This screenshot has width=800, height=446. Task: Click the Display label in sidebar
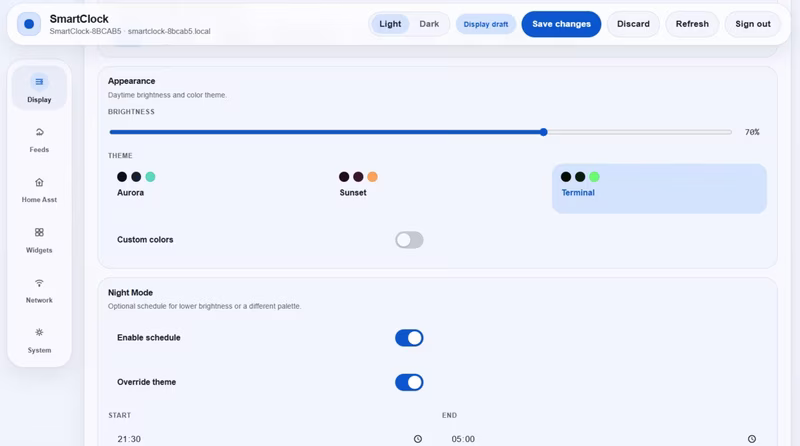click(x=39, y=100)
